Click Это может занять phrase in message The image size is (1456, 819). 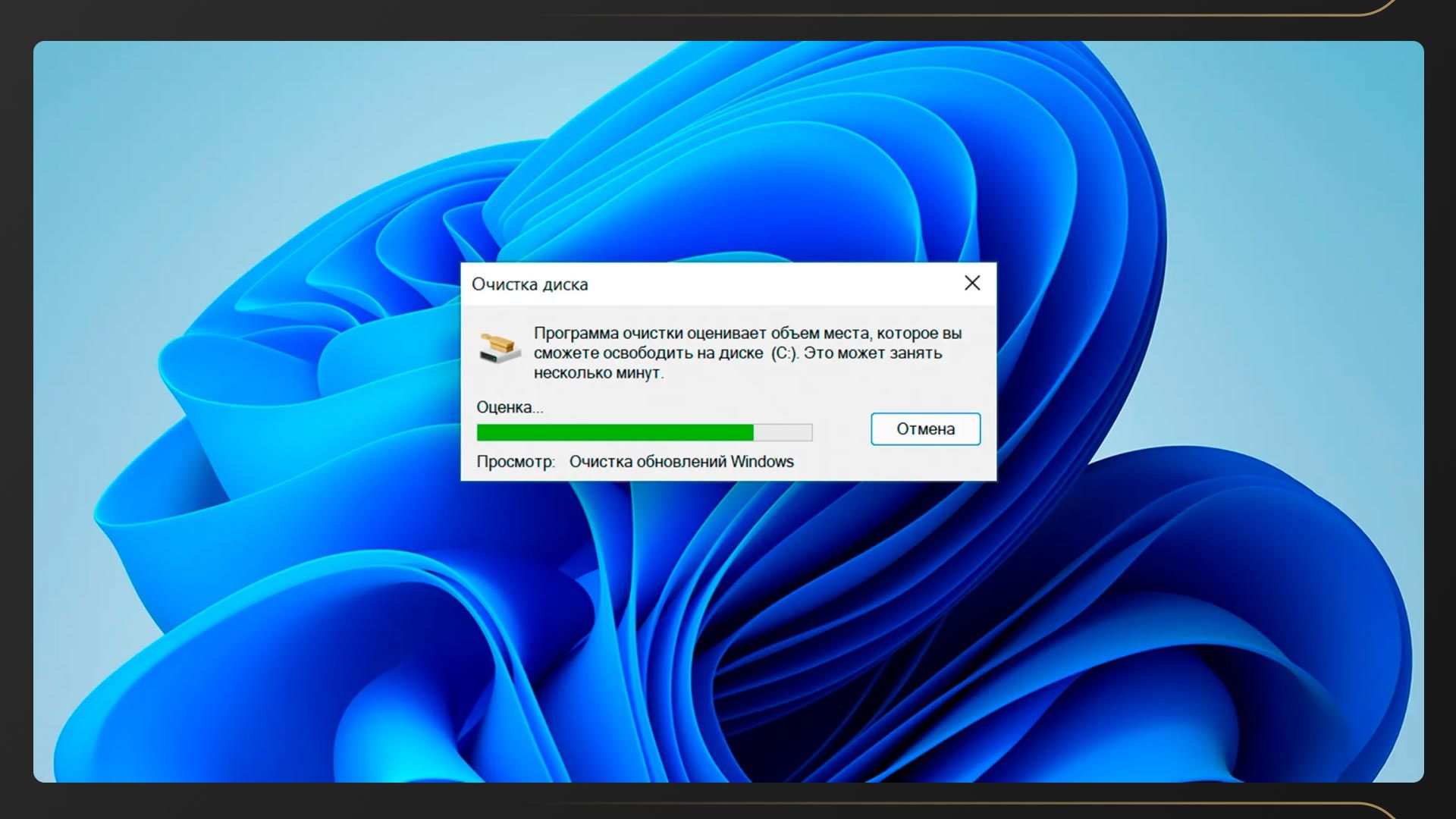[x=872, y=353]
